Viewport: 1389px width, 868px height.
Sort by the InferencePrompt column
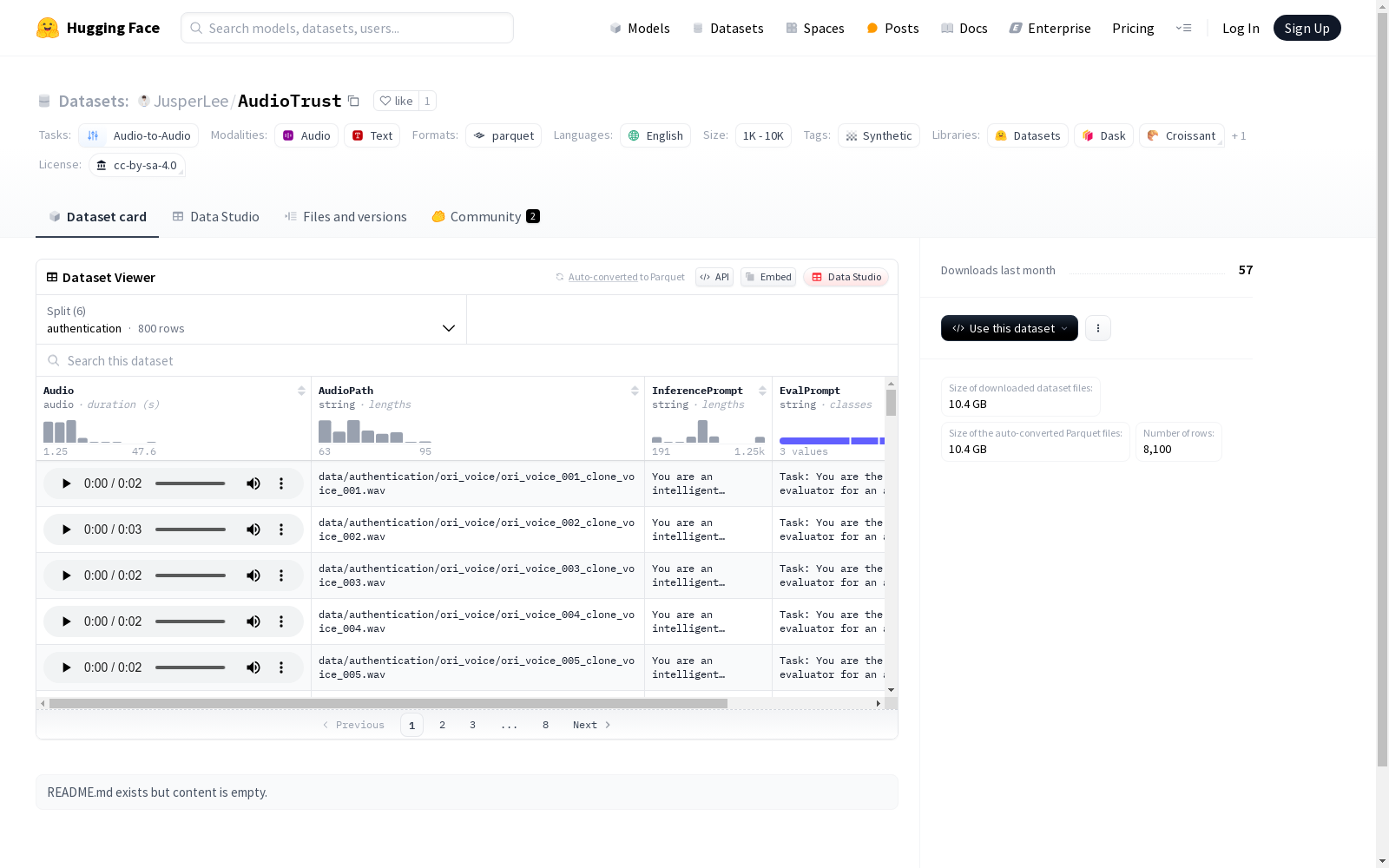[762, 391]
